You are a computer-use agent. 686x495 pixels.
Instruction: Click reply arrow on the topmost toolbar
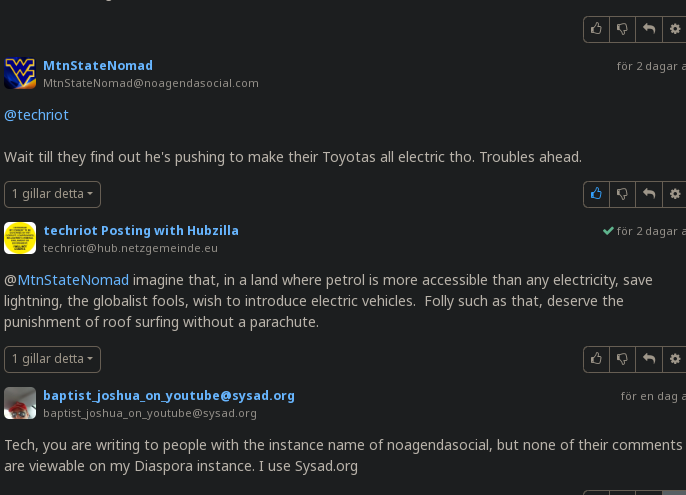point(649,29)
